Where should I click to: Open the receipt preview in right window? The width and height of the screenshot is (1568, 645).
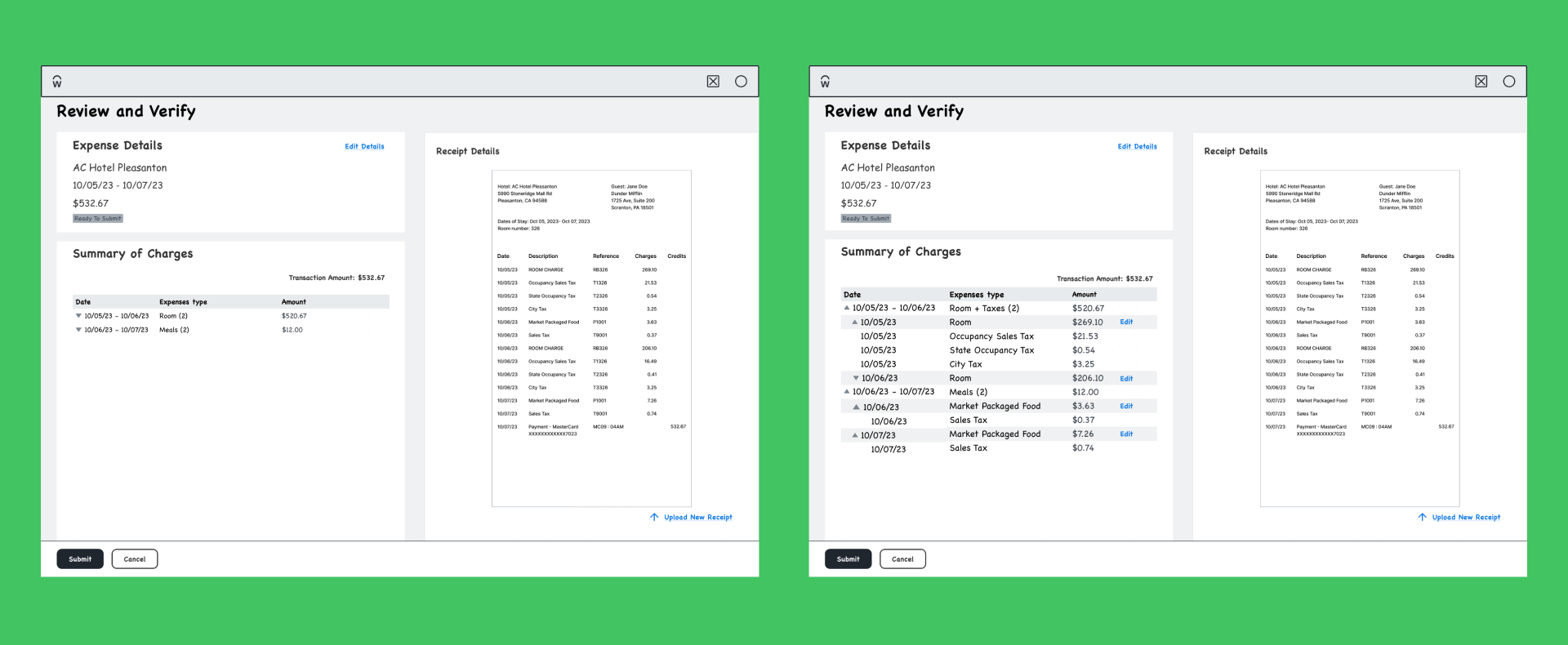click(x=1360, y=338)
